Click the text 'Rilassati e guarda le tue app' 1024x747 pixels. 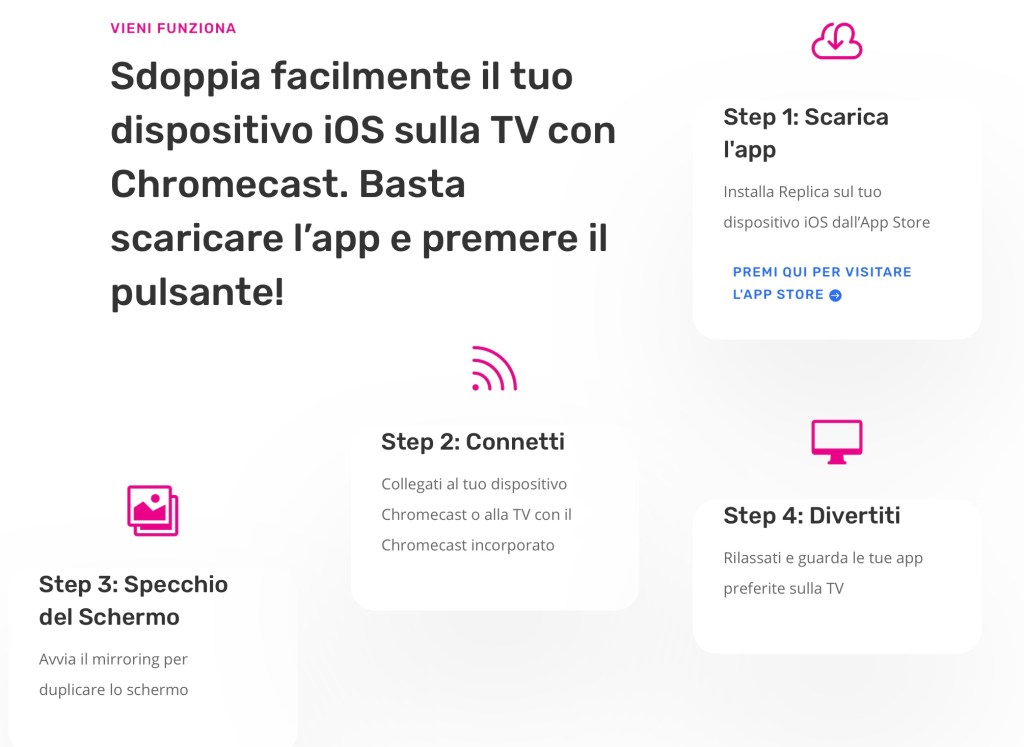[823, 558]
